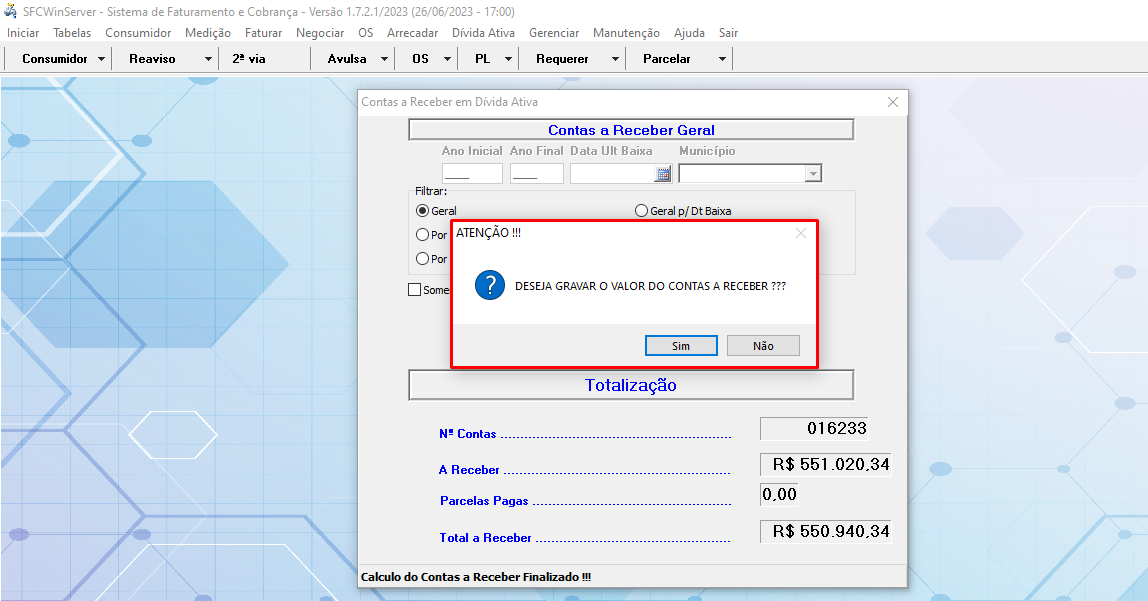Expand the Reaviso toolbar dropdown arrow
Viewport: 1148px width, 601px height.
[208, 59]
